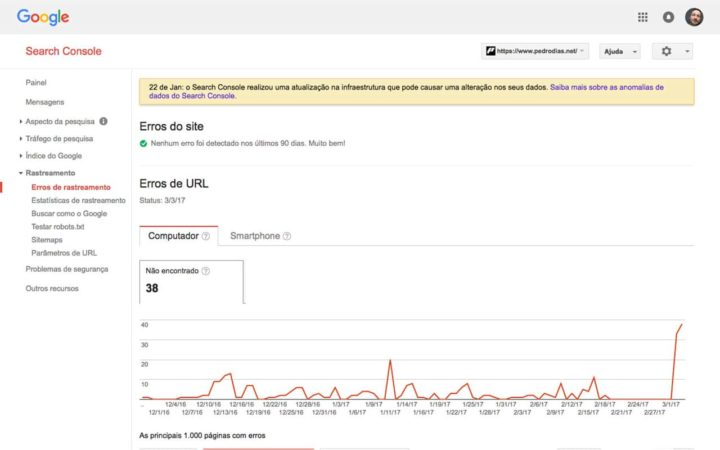Open Estatísticas de rastreamento
720x450 pixels.
[78, 201]
